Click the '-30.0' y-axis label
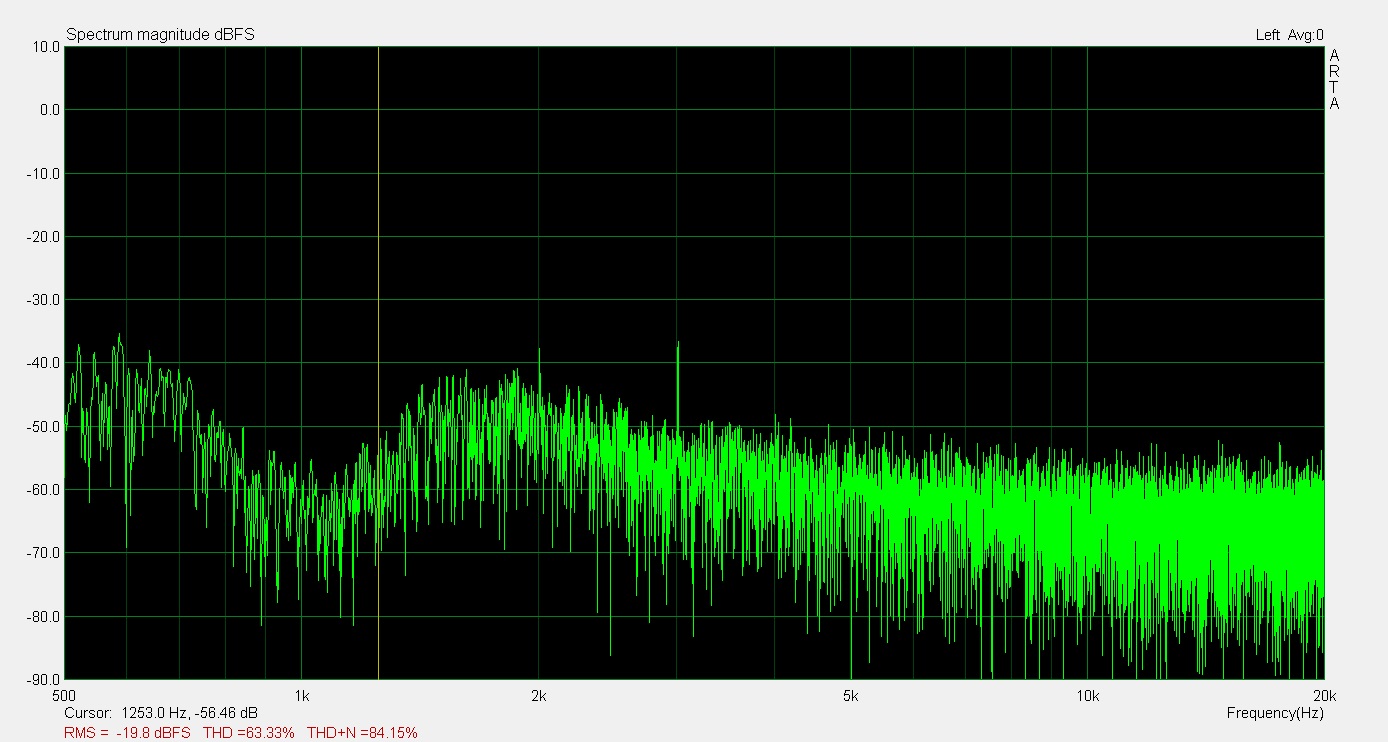1388x742 pixels. point(42,300)
